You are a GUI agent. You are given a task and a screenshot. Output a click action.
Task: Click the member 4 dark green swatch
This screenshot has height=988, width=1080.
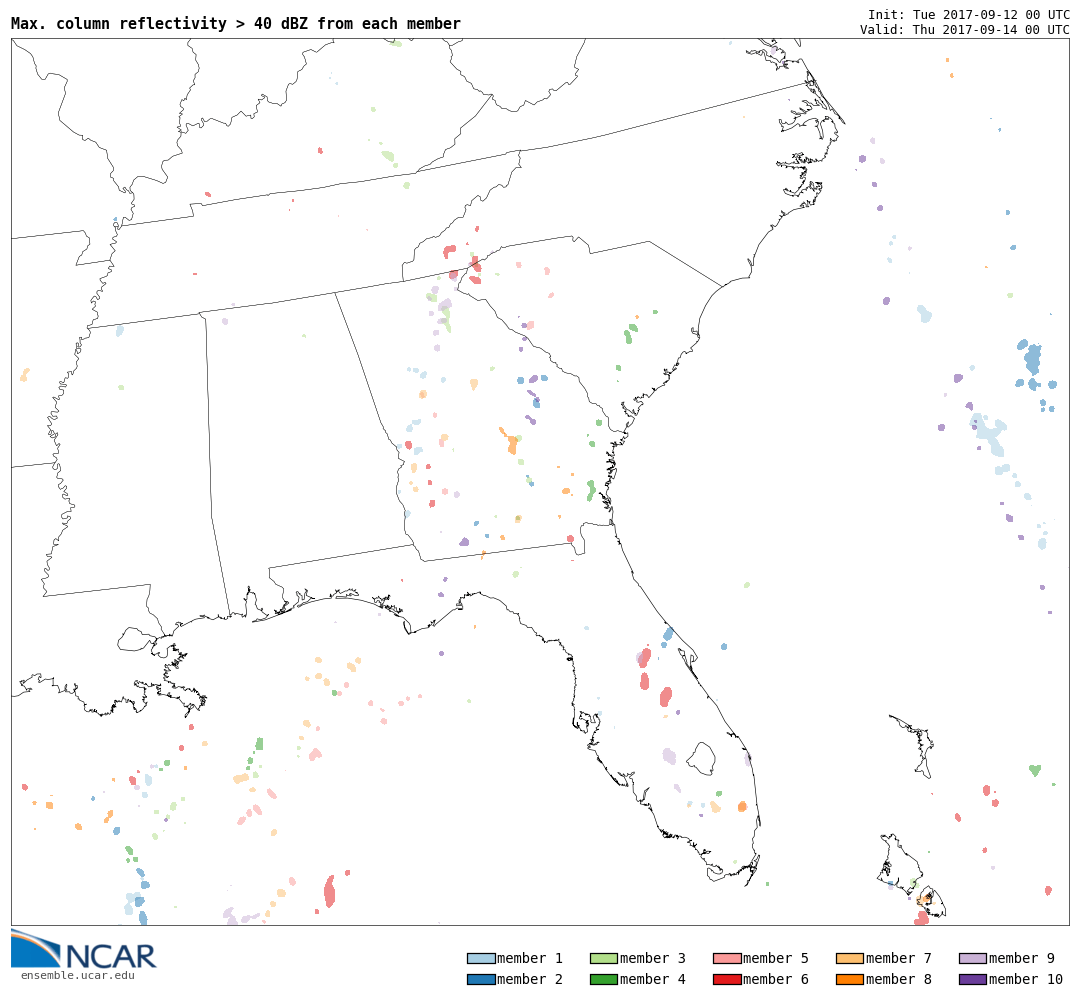tap(604, 979)
